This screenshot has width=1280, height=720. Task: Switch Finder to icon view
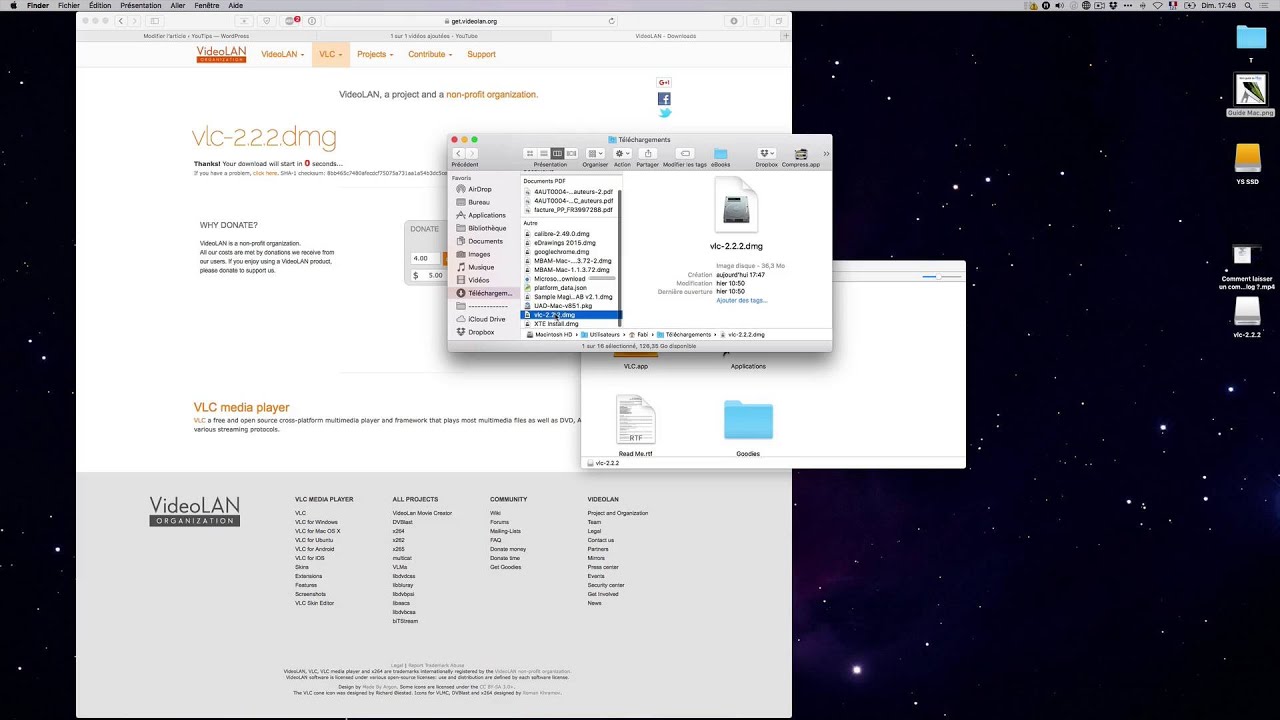tap(530, 153)
